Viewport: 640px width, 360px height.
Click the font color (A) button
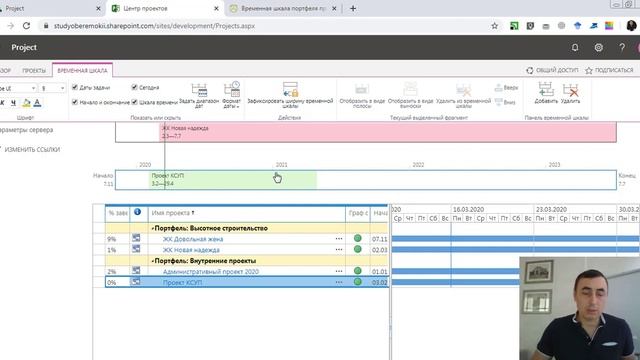coord(37,103)
